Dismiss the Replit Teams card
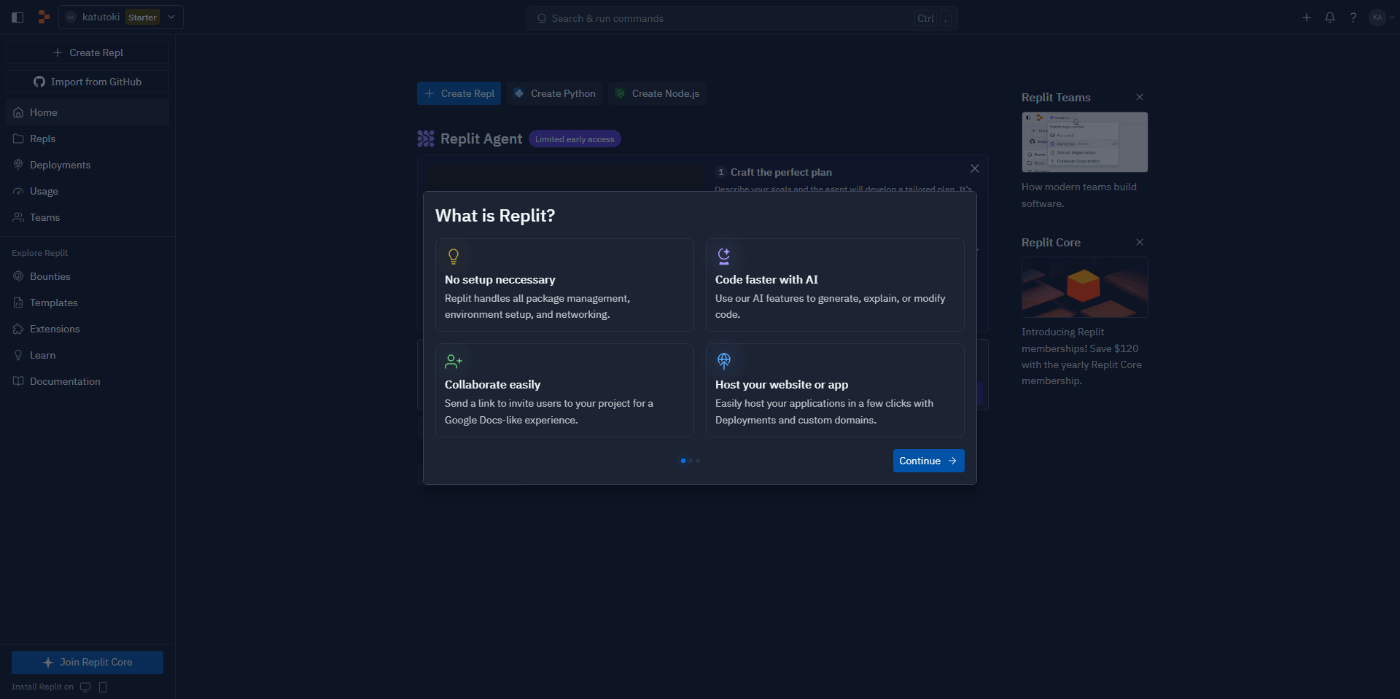This screenshot has width=1400, height=699. 1140,97
